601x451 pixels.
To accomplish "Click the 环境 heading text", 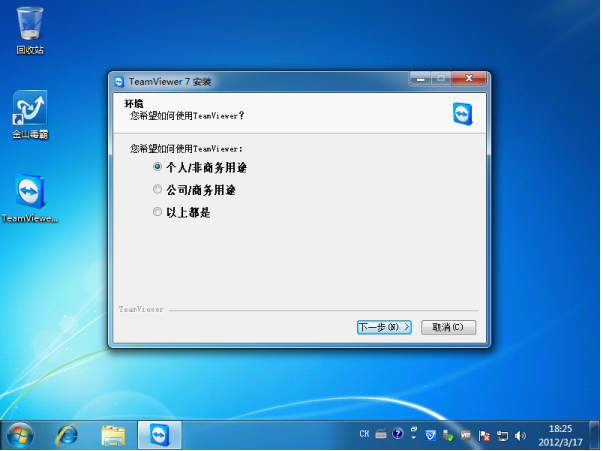I will click(x=134, y=103).
